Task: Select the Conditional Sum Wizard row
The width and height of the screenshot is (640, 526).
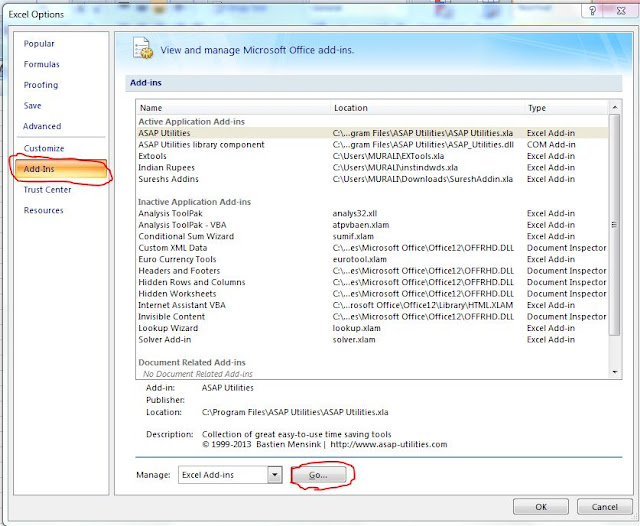Action: pos(372,236)
